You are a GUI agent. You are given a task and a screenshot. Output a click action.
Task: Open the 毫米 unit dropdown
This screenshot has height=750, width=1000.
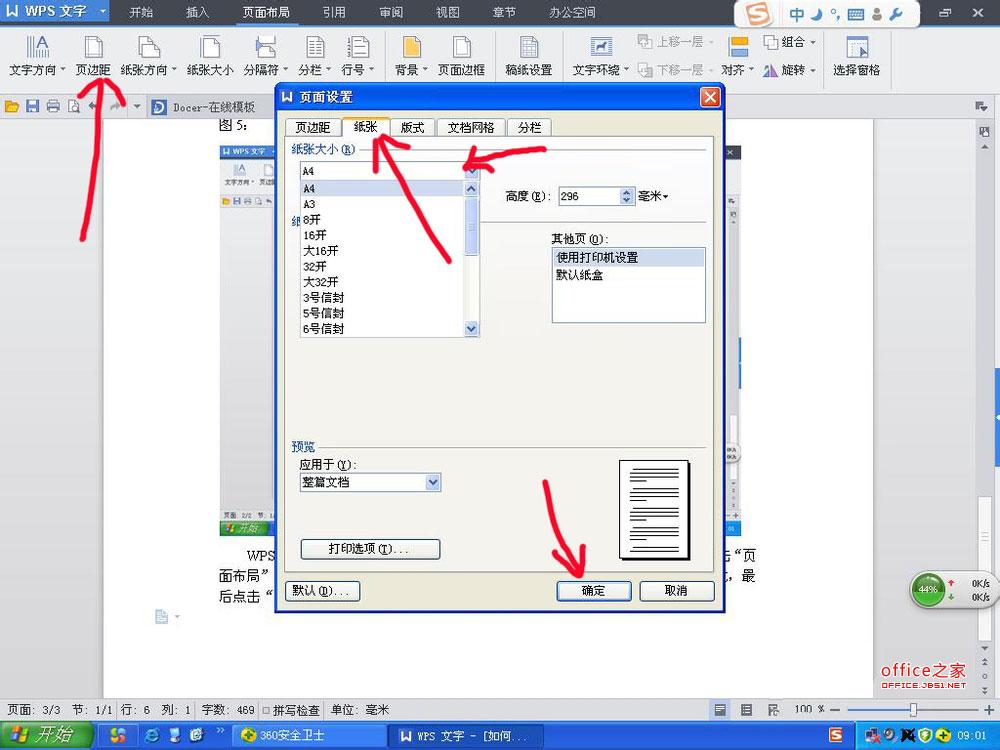(x=653, y=196)
